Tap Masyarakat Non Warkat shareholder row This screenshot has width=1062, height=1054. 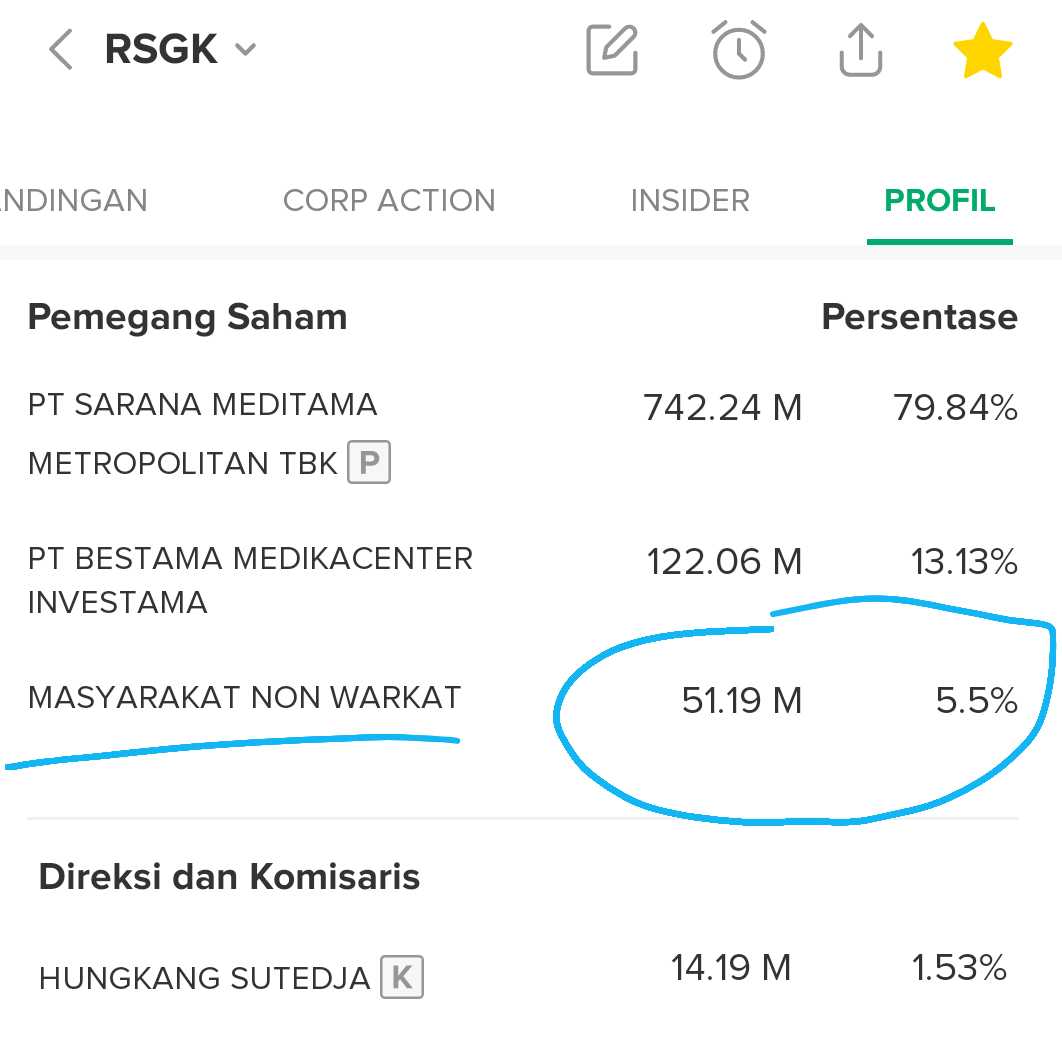point(244,697)
